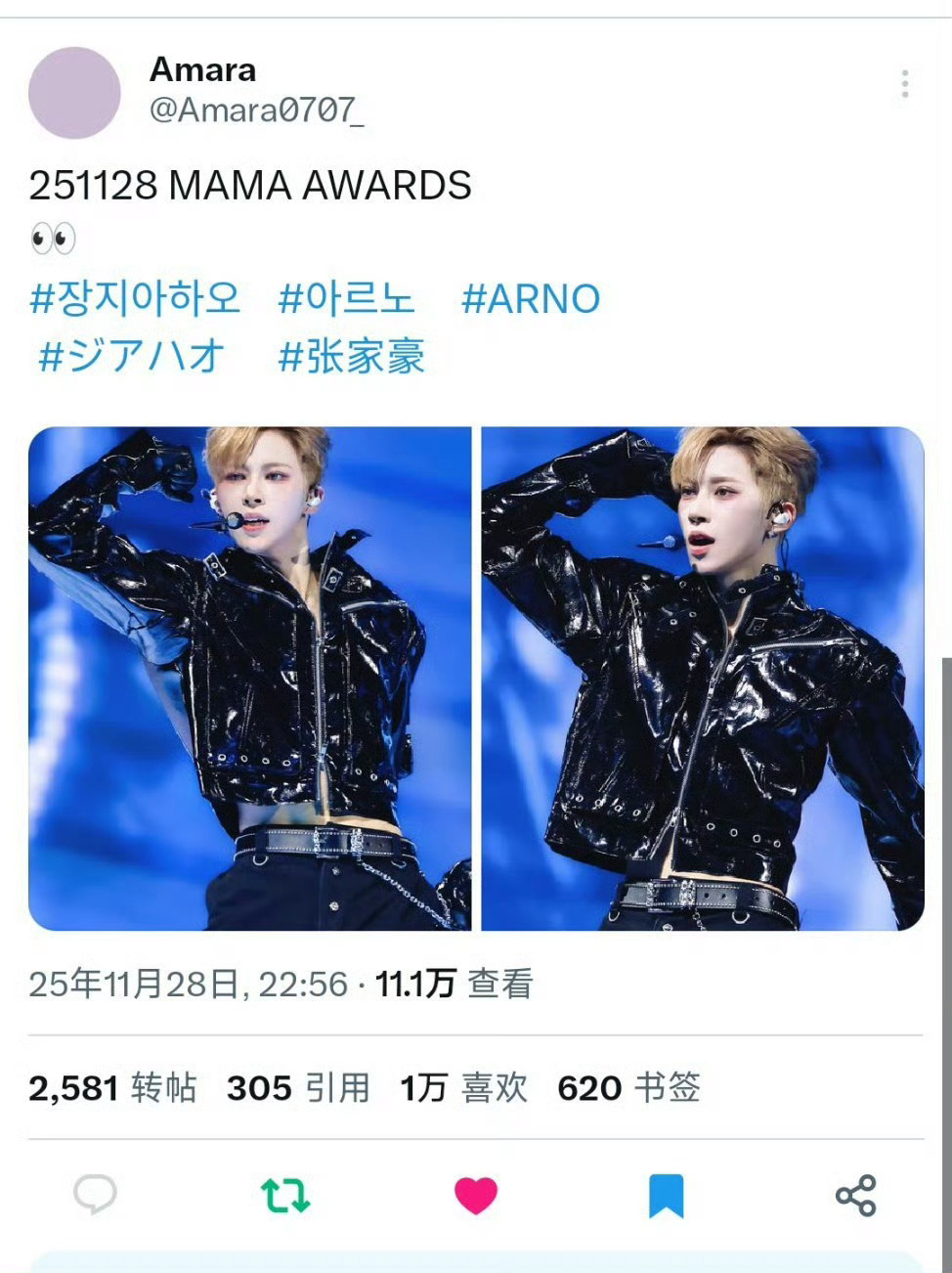This screenshot has height=1273, width=952.
Task: Open the three-dot more options menu
Action: tap(905, 84)
